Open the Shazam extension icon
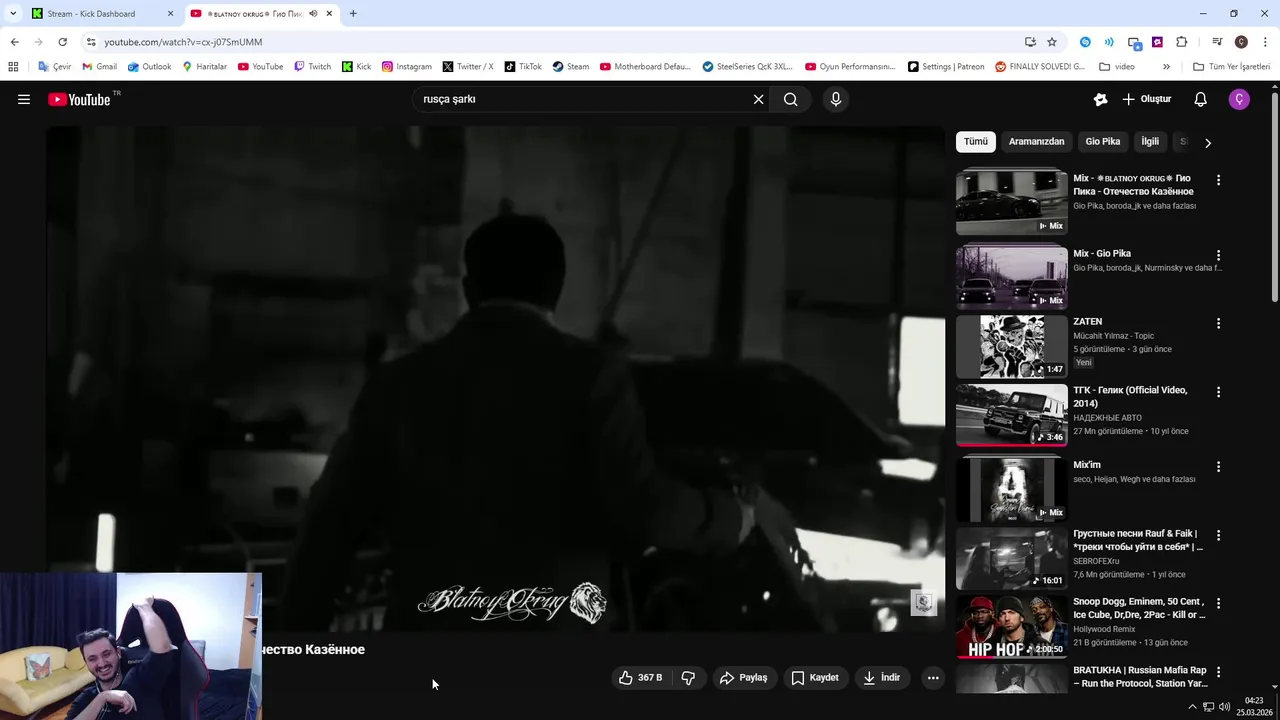The height and width of the screenshot is (720, 1280). point(1085,42)
